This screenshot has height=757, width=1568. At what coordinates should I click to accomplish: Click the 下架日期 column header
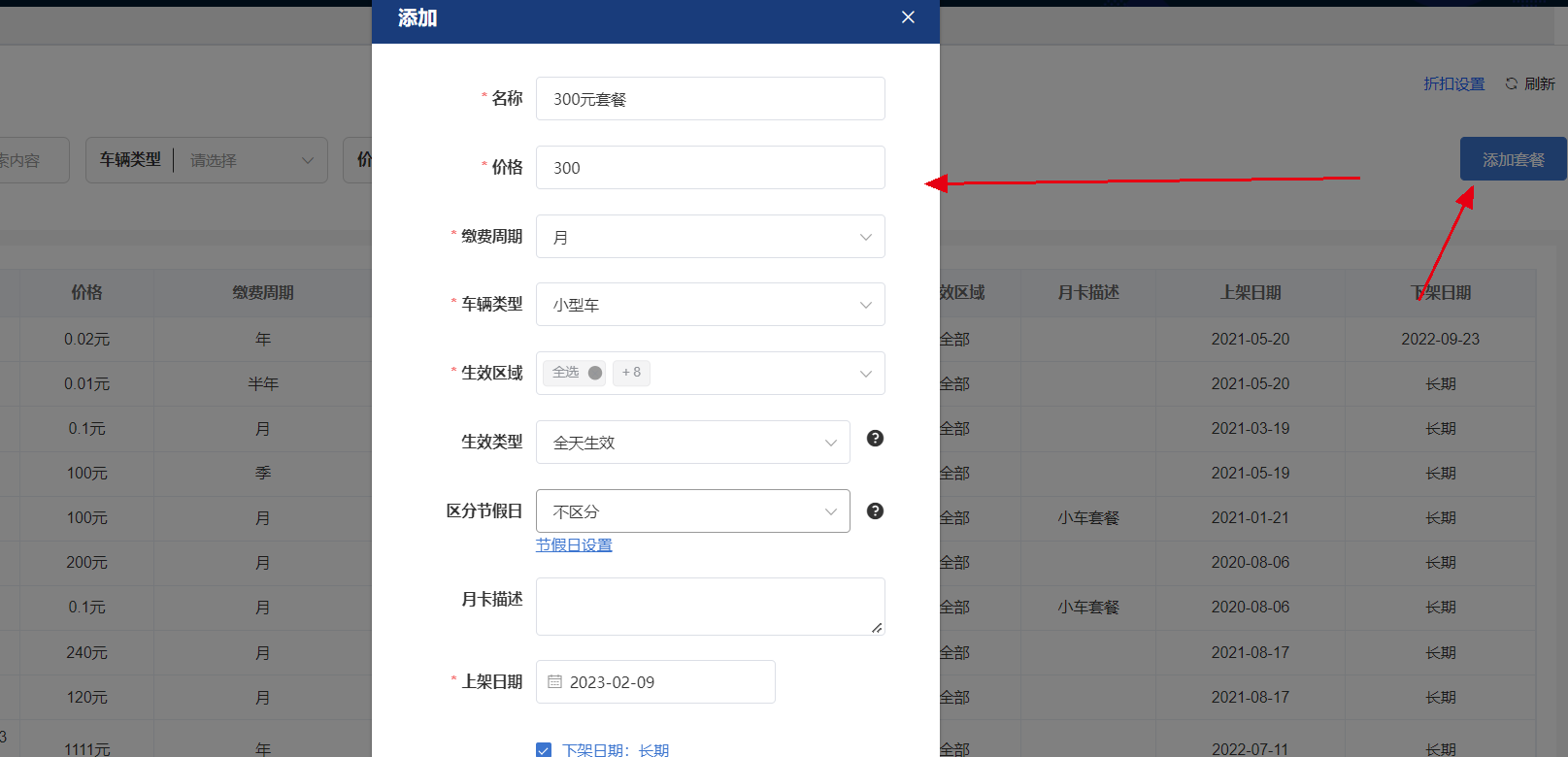1441,292
